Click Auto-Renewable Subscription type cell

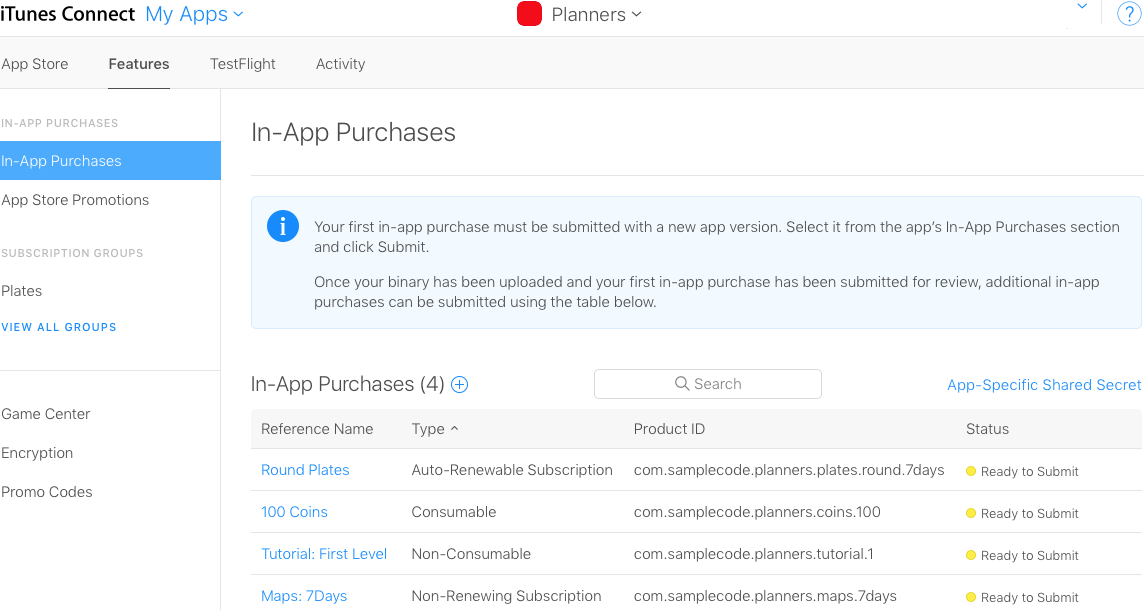(512, 470)
